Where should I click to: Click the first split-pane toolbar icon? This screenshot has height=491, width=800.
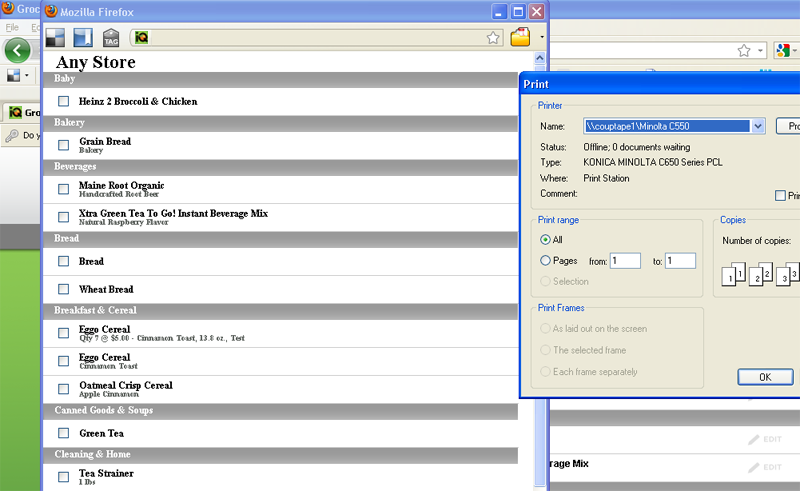pyautogui.click(x=55, y=37)
